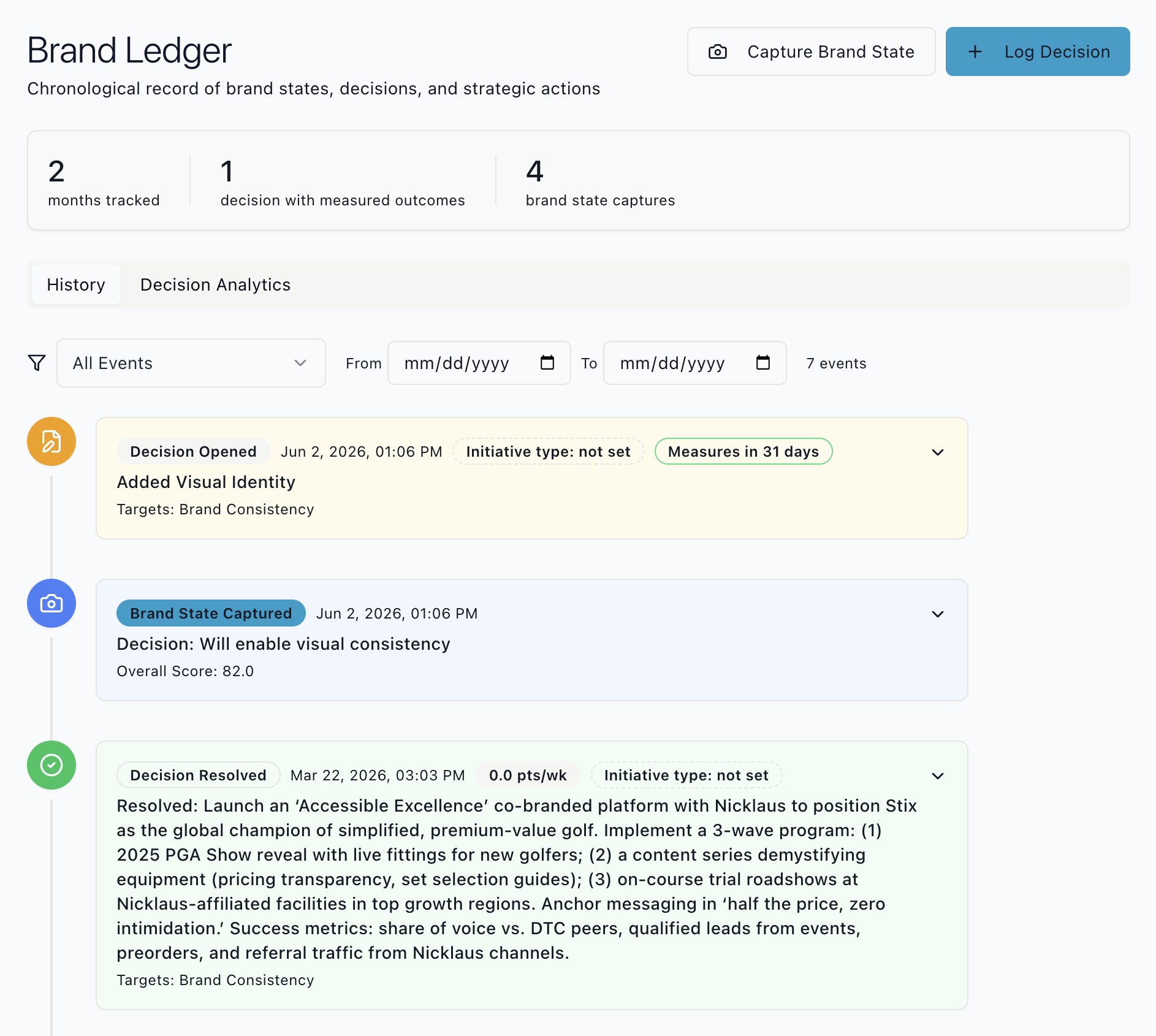The height and width of the screenshot is (1036, 1156).
Task: Click Initiative type badge on Decision Resolved card
Action: click(x=686, y=775)
